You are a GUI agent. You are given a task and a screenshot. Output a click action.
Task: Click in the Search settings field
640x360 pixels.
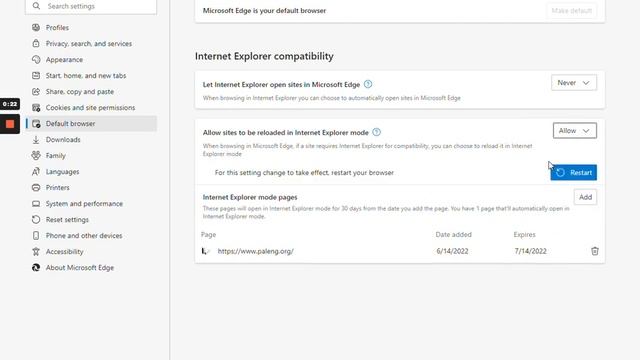click(91, 6)
